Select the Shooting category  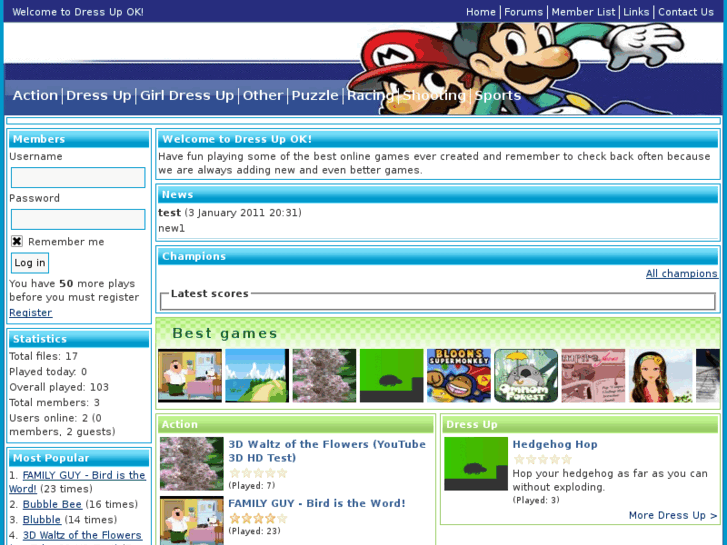pyautogui.click(x=434, y=96)
